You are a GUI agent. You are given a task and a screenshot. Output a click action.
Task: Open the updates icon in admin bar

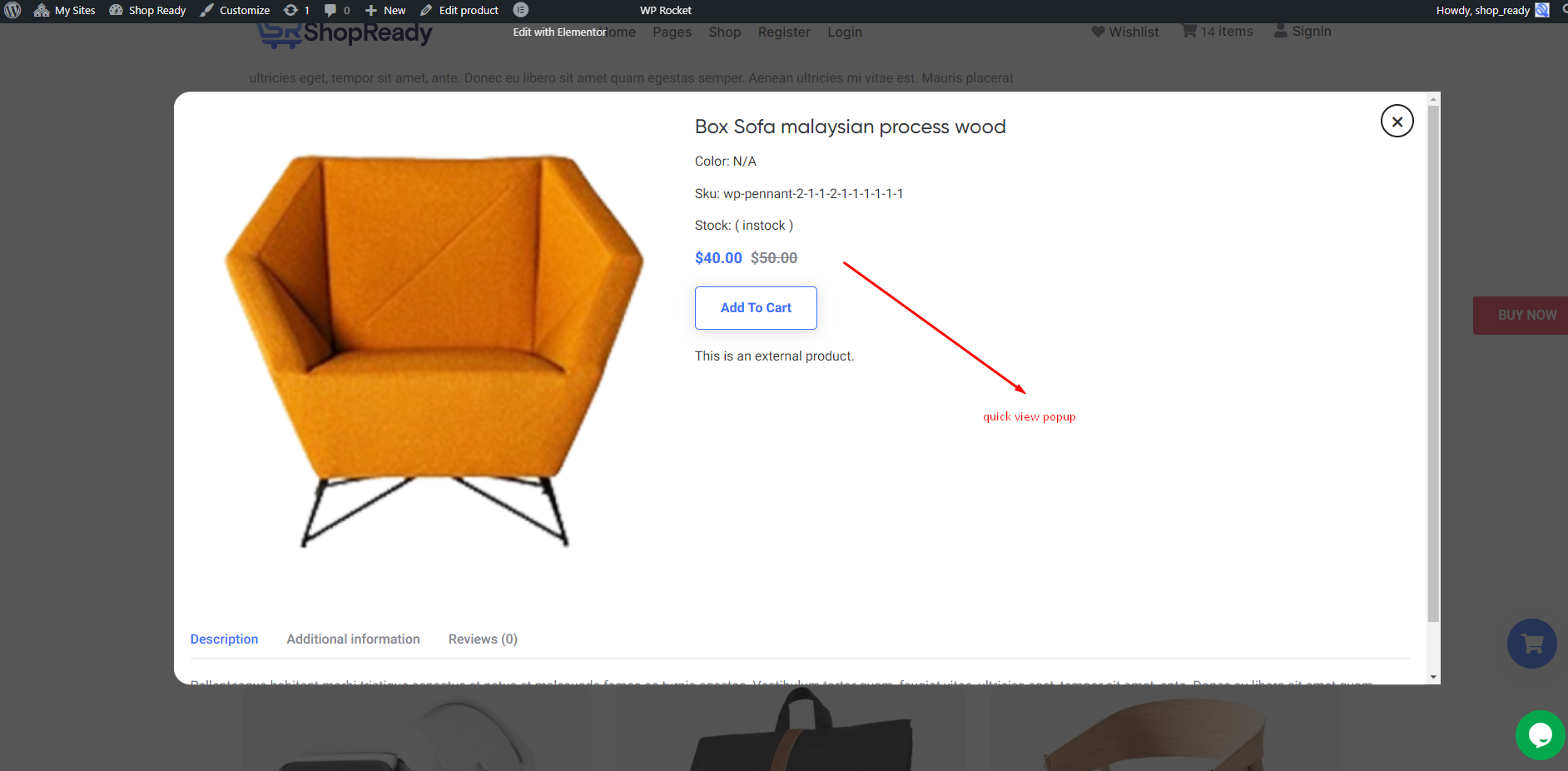291,10
